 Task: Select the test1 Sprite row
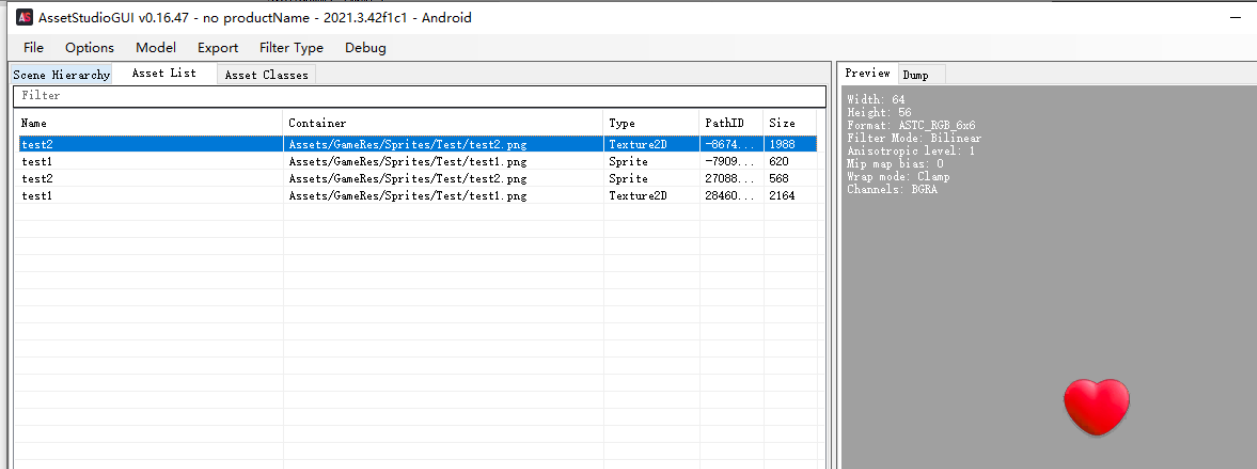pyautogui.click(x=417, y=161)
